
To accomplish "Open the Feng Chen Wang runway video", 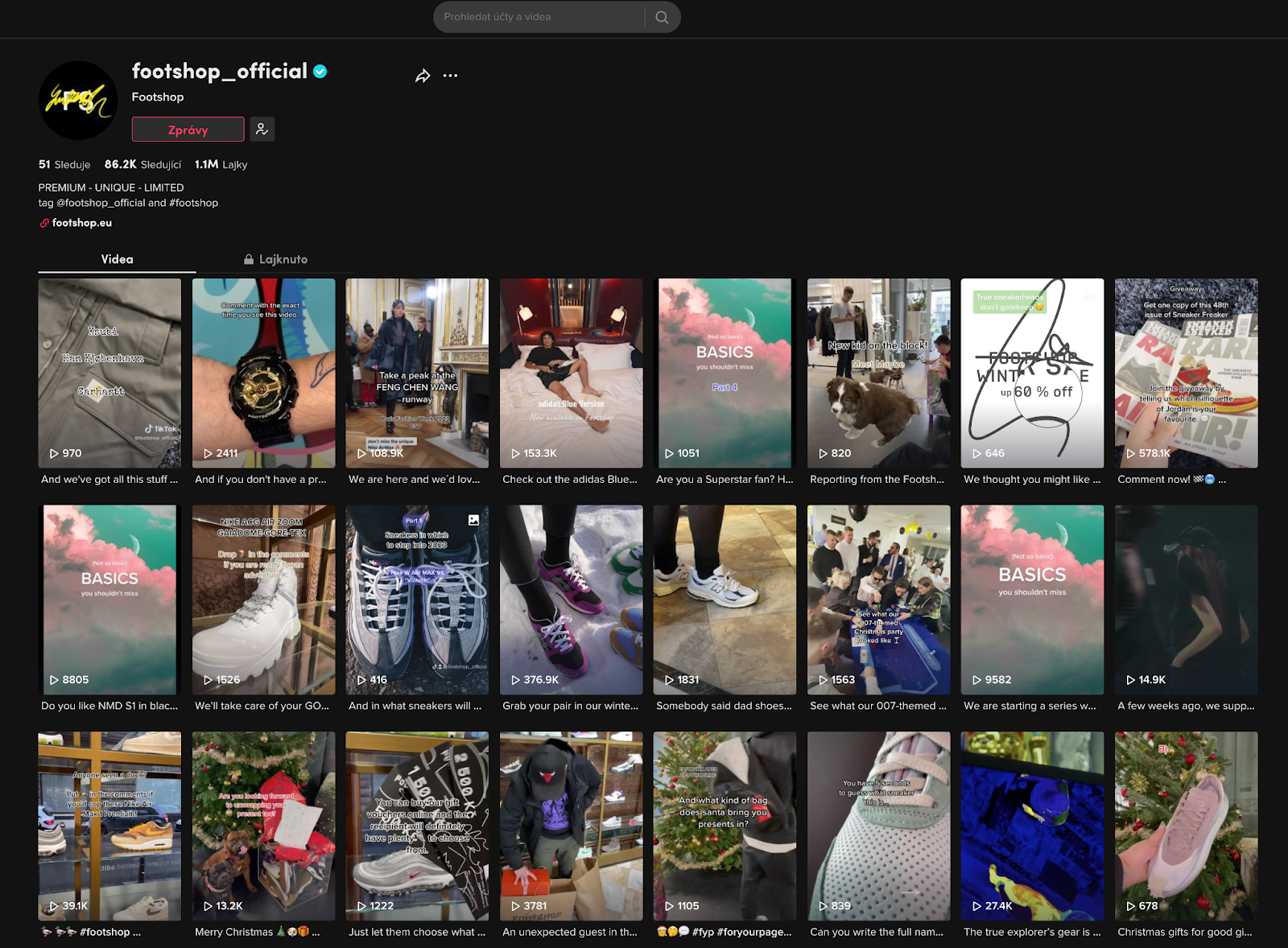I will (417, 373).
